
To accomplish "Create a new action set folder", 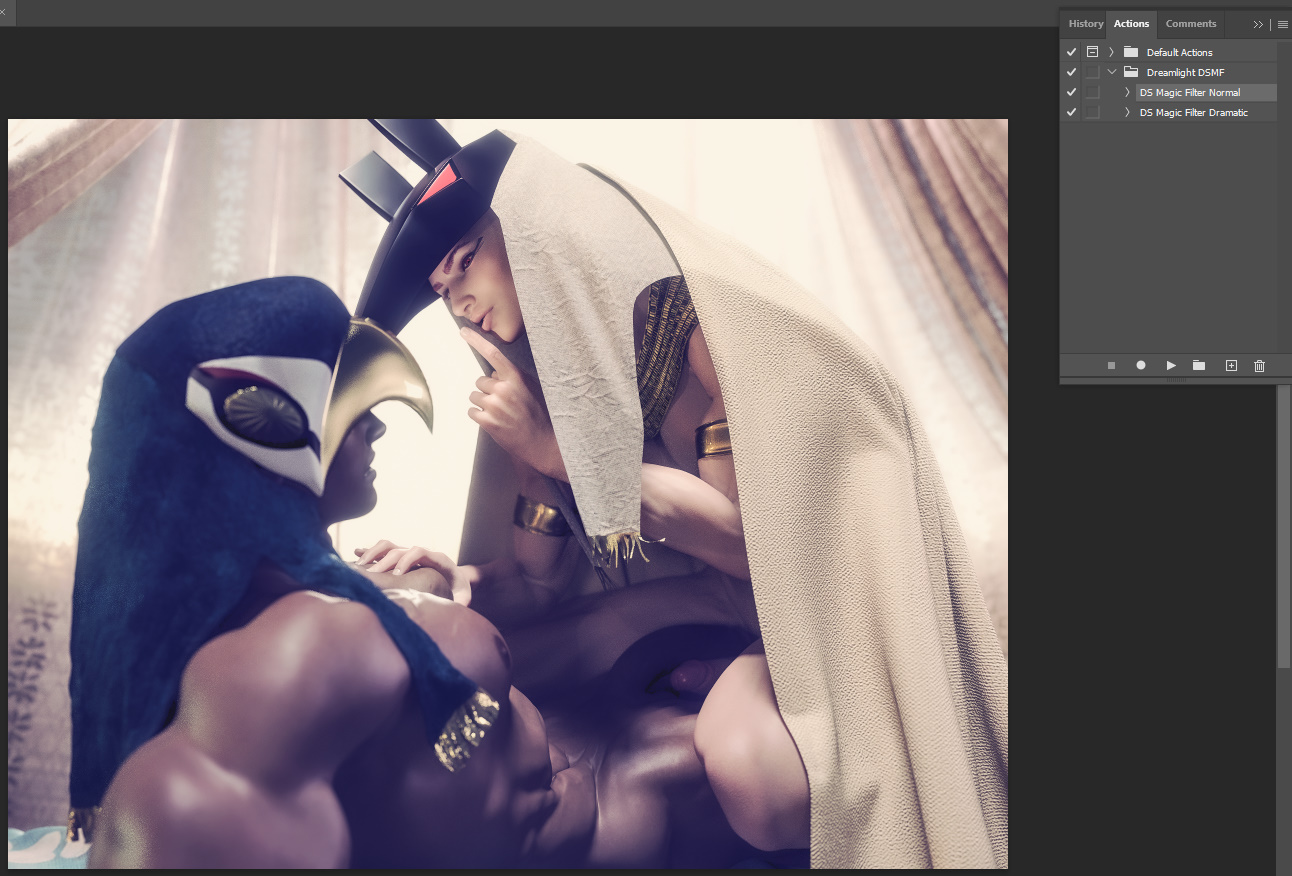I will pyautogui.click(x=1199, y=366).
